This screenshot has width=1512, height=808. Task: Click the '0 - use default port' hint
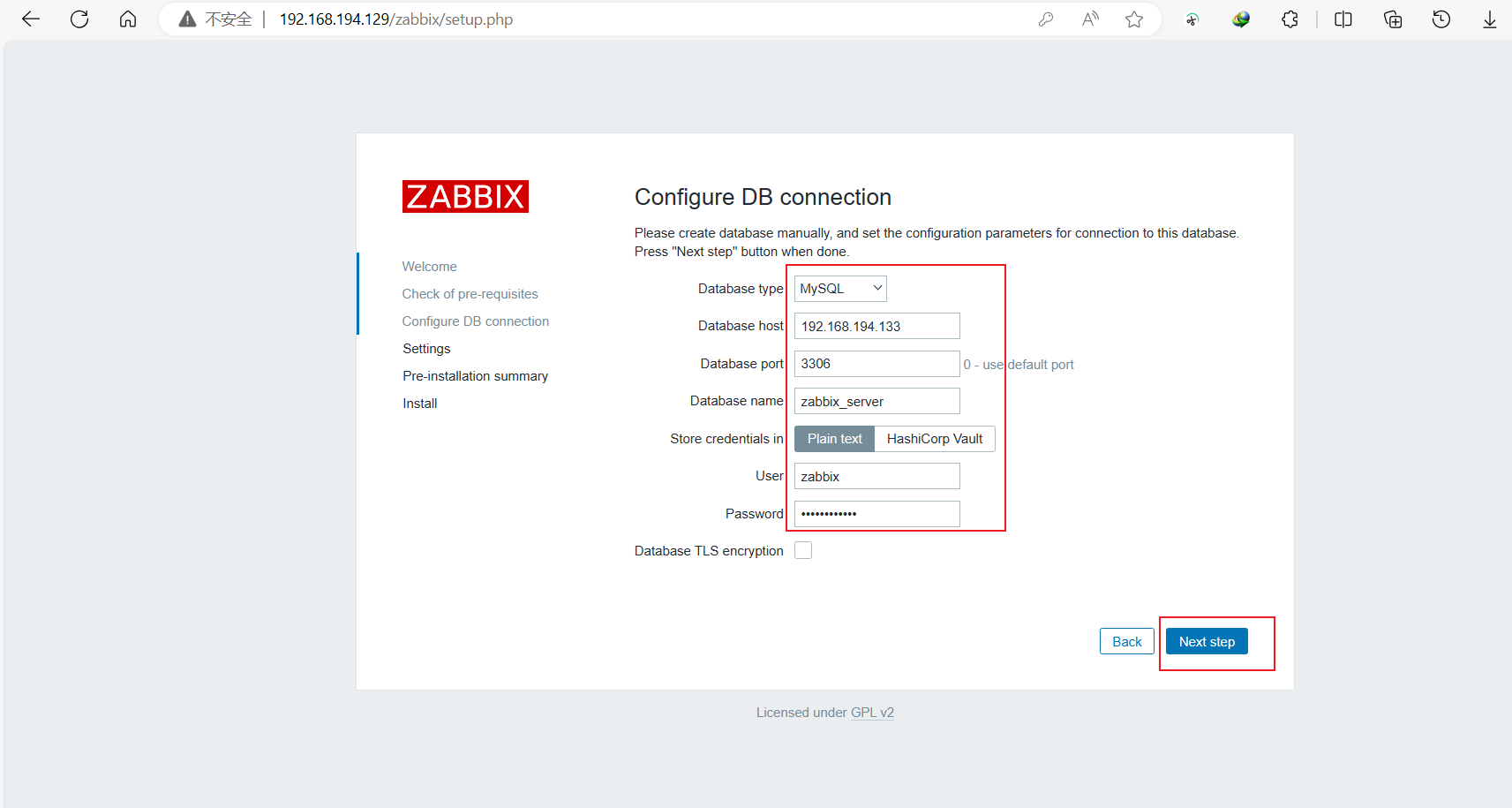point(1019,365)
